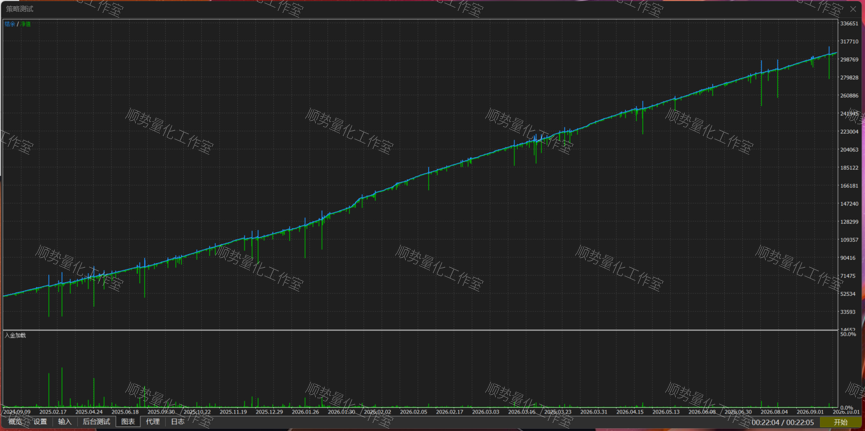Click the 260886 y-axis value

click(849, 95)
